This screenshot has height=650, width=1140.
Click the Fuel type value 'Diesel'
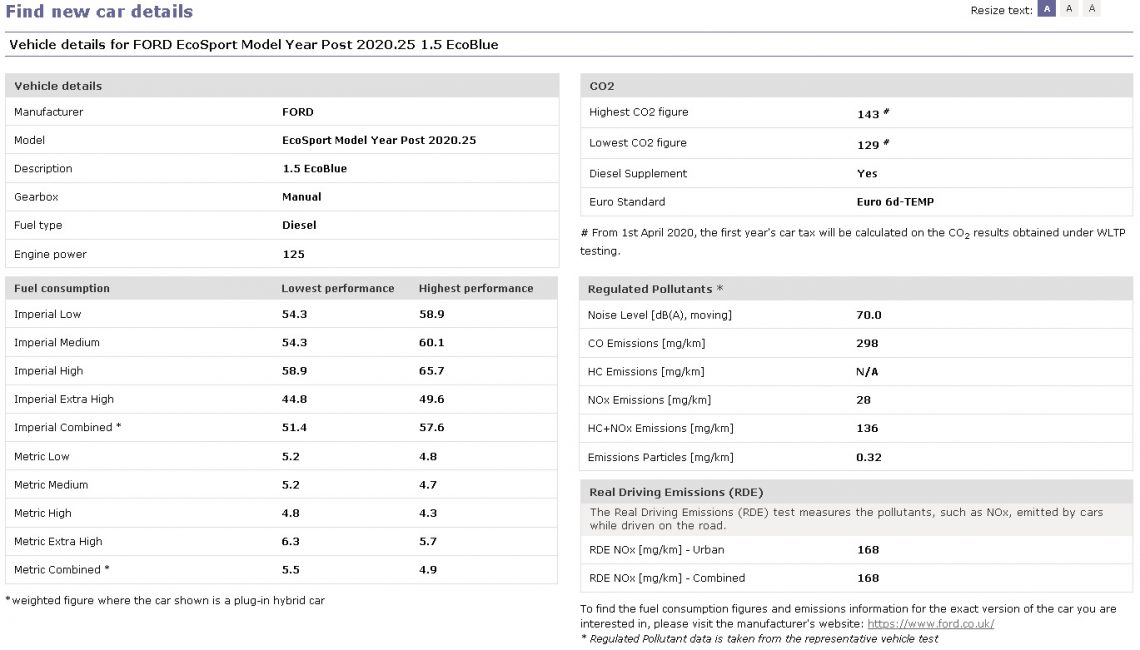(x=299, y=225)
